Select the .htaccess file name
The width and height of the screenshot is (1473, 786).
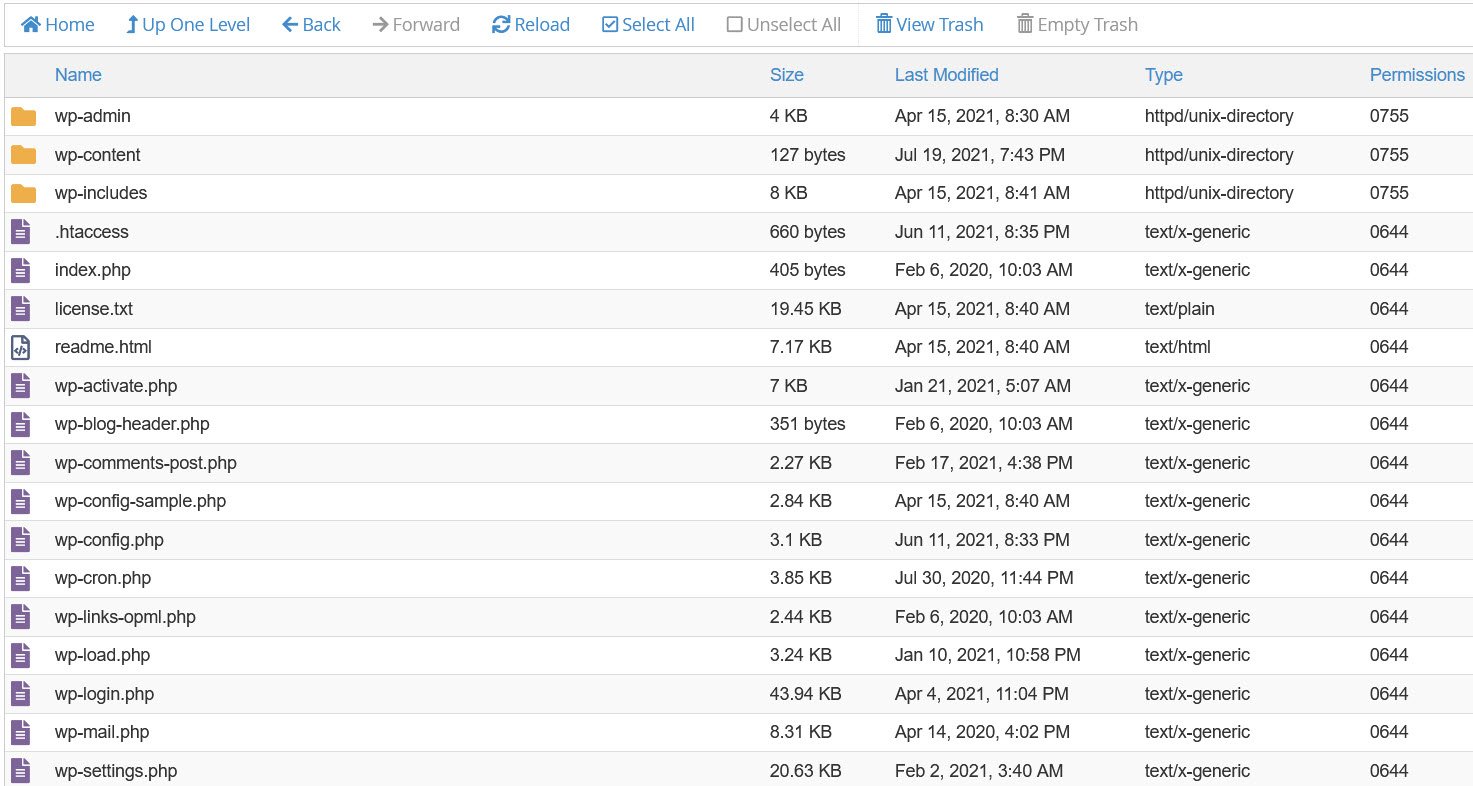(92, 232)
